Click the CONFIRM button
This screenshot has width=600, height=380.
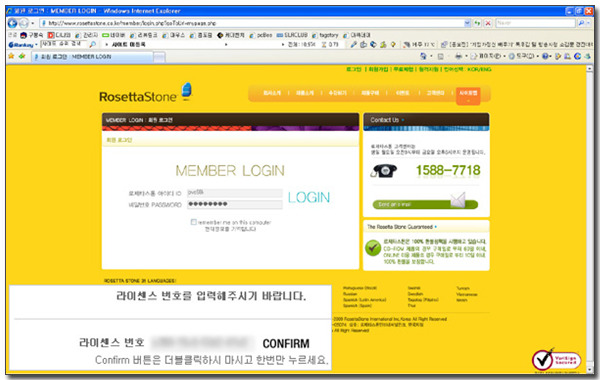pyautogui.click(x=286, y=344)
